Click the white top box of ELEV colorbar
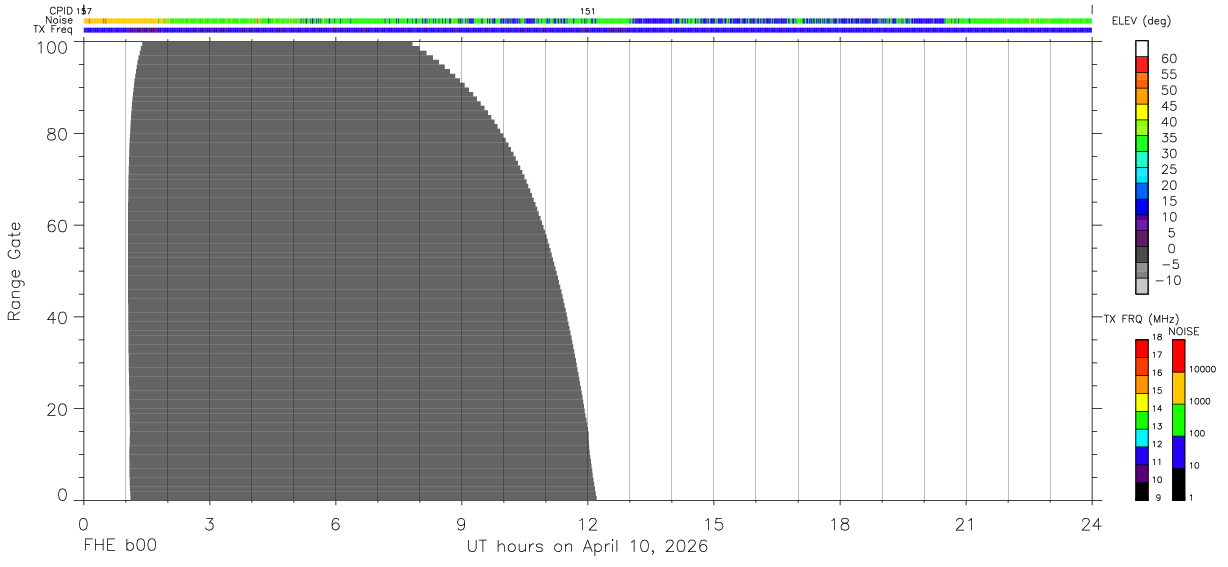Image resolution: width=1228 pixels, height=567 pixels. [1142, 48]
